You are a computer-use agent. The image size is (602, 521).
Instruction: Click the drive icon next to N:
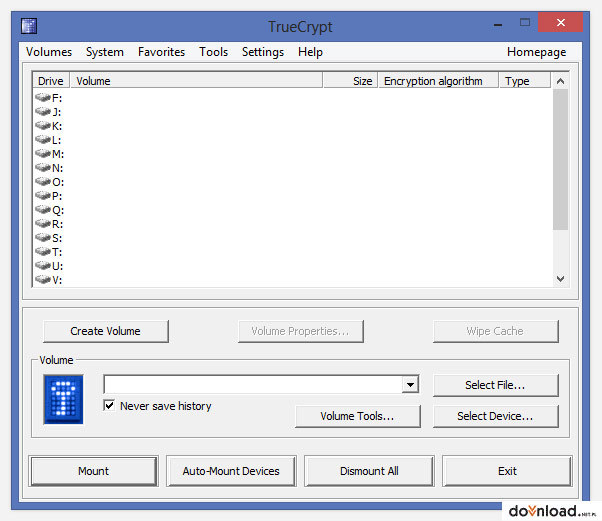click(x=43, y=167)
